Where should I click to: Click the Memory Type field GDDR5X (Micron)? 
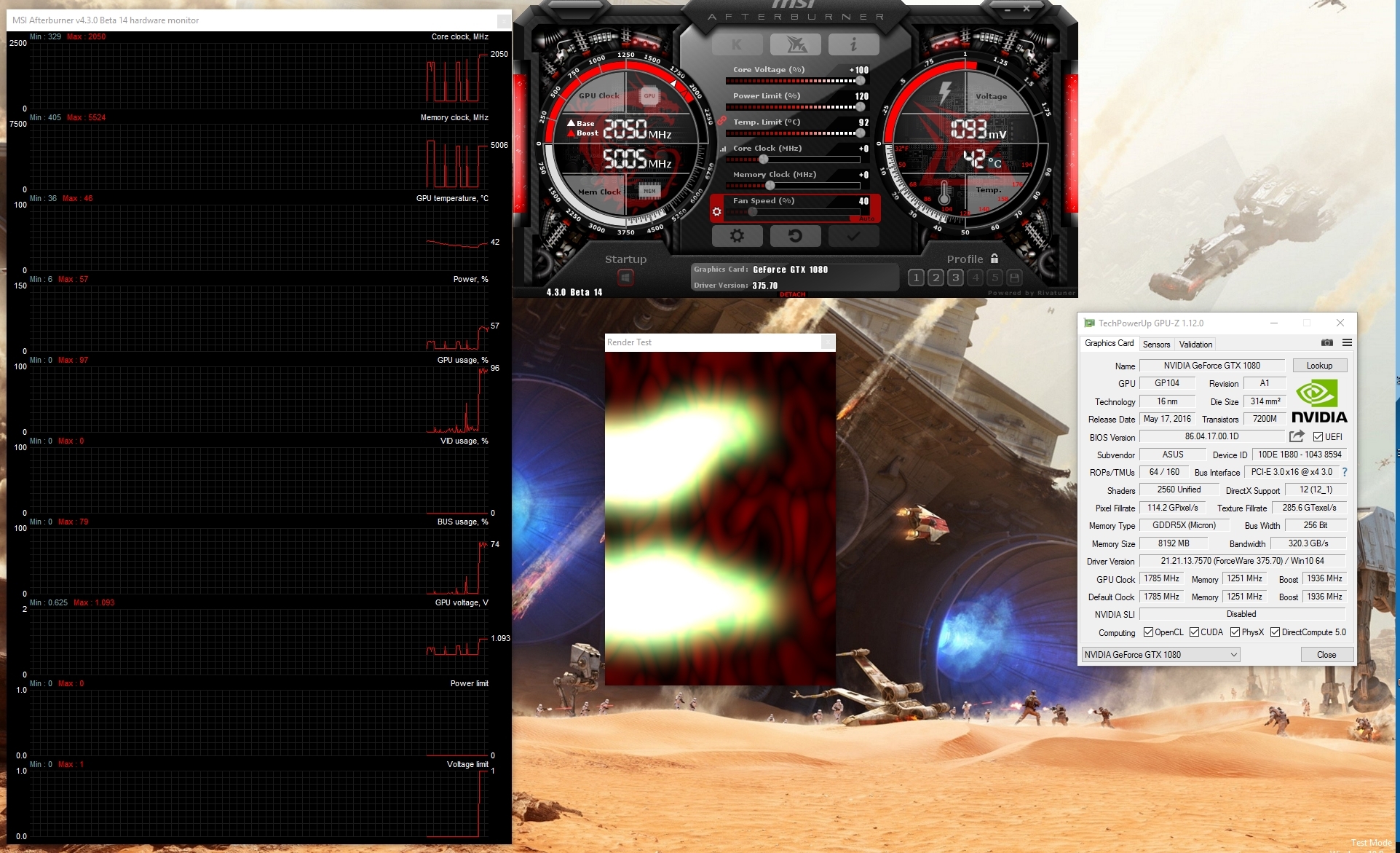pos(1184,525)
